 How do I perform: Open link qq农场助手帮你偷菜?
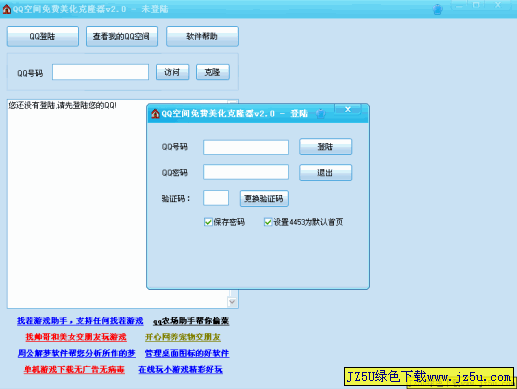point(191,321)
